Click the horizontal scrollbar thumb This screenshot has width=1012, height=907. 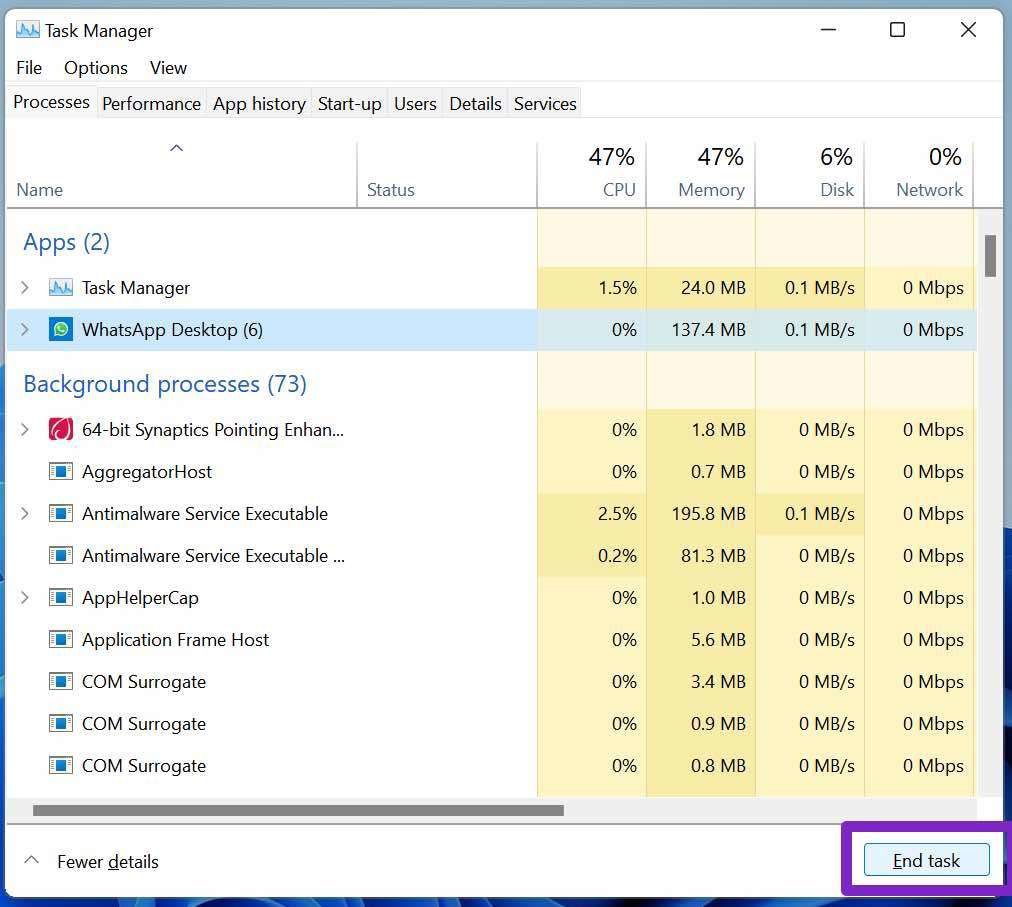[x=298, y=810]
